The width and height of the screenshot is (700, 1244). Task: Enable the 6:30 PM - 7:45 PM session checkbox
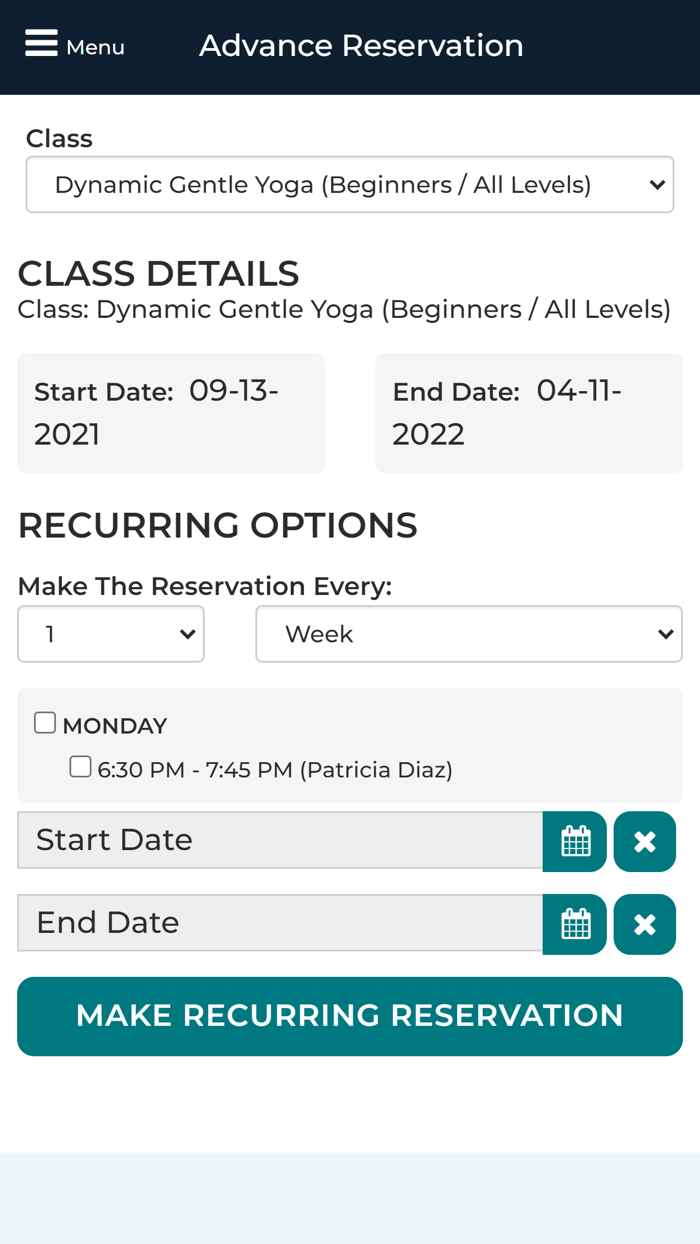coord(80,766)
